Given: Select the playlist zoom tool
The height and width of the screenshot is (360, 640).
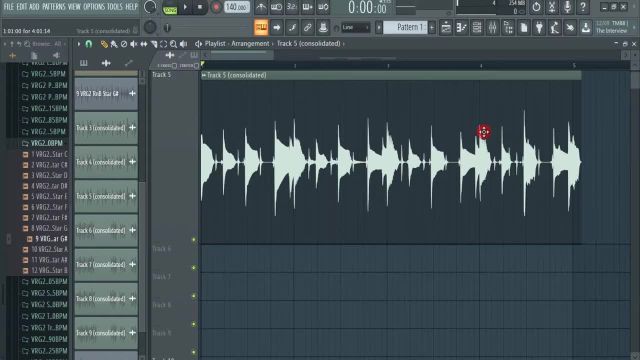Looking at the screenshot, I should 173,44.
